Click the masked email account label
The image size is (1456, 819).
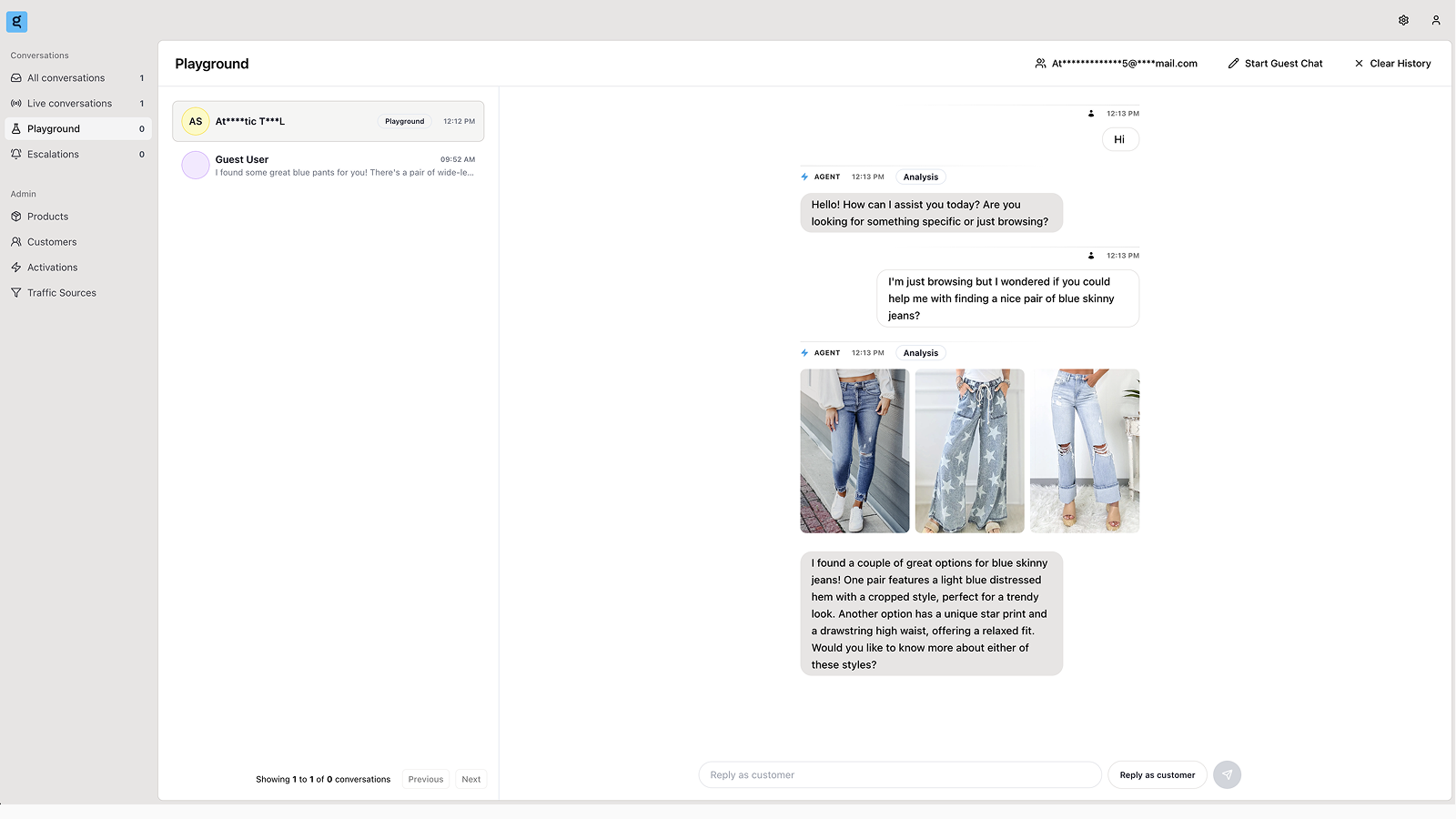1125,64
